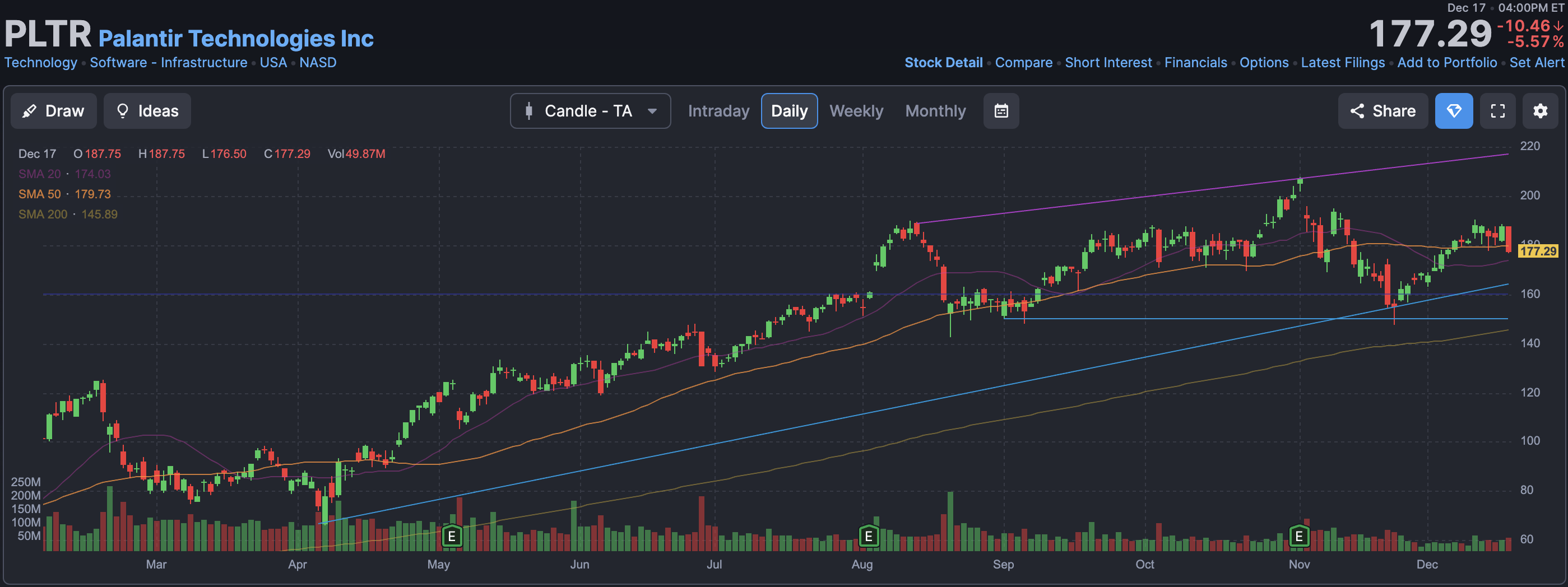Image resolution: width=1568 pixels, height=587 pixels.
Task: Switch to Weekly timeframe
Action: pyautogui.click(x=856, y=111)
